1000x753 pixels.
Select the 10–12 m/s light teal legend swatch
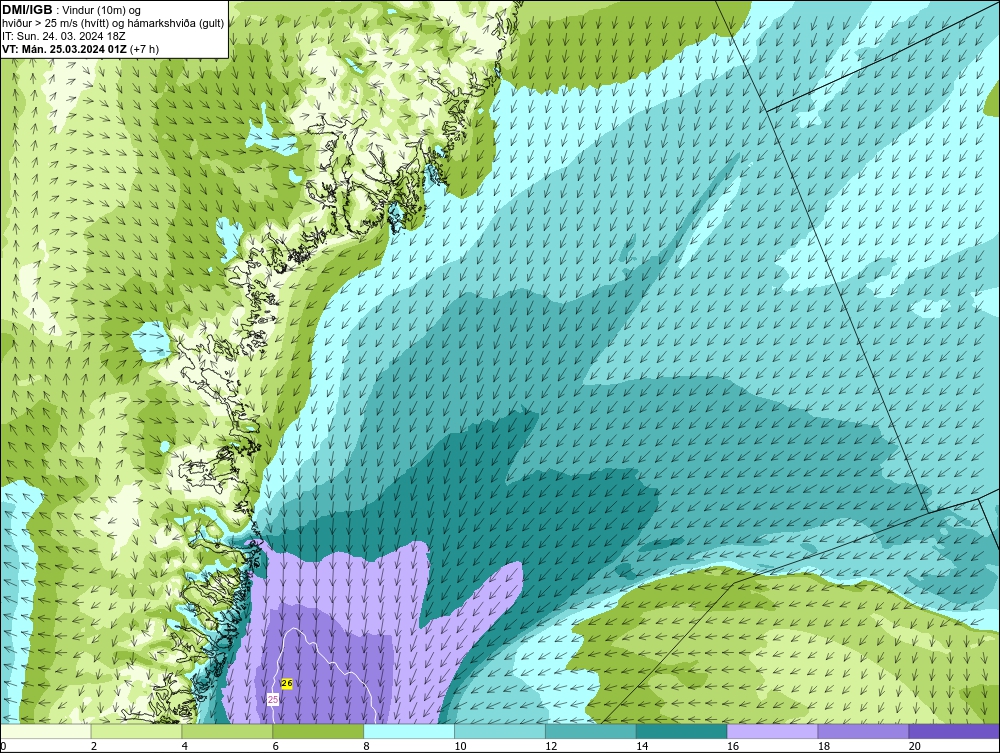point(500,731)
